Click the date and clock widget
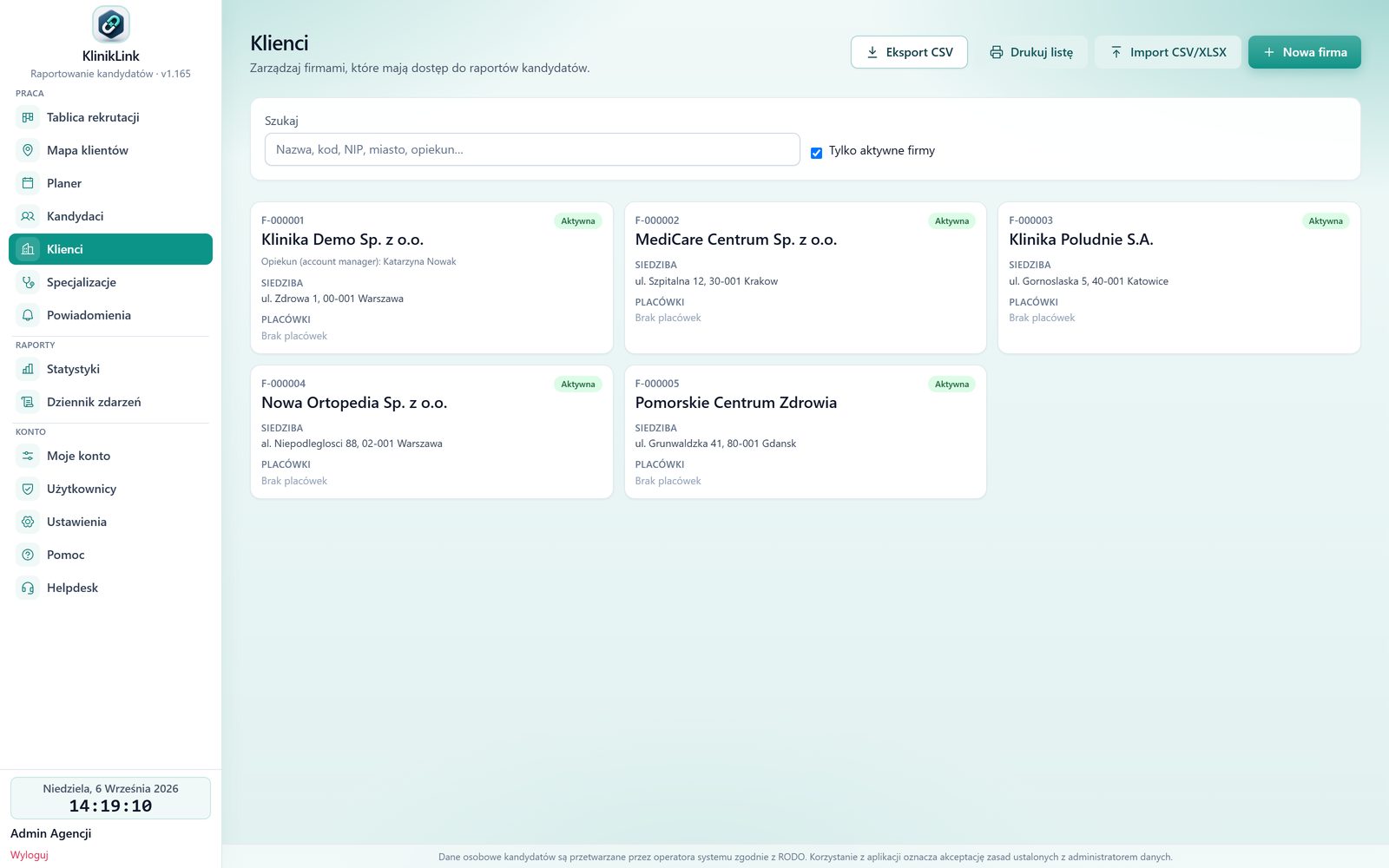1389x868 pixels. [x=110, y=798]
